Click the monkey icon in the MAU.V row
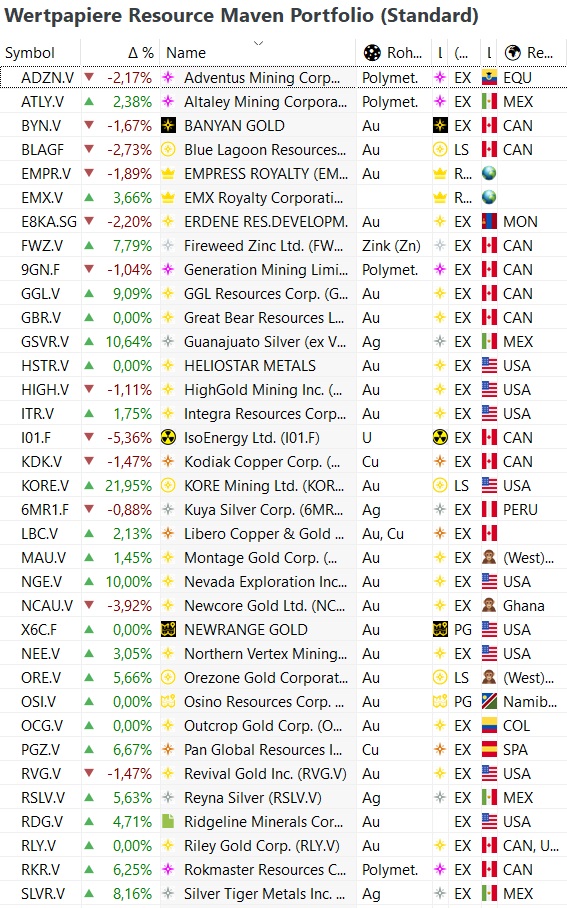This screenshot has height=908, width=567. 489,558
